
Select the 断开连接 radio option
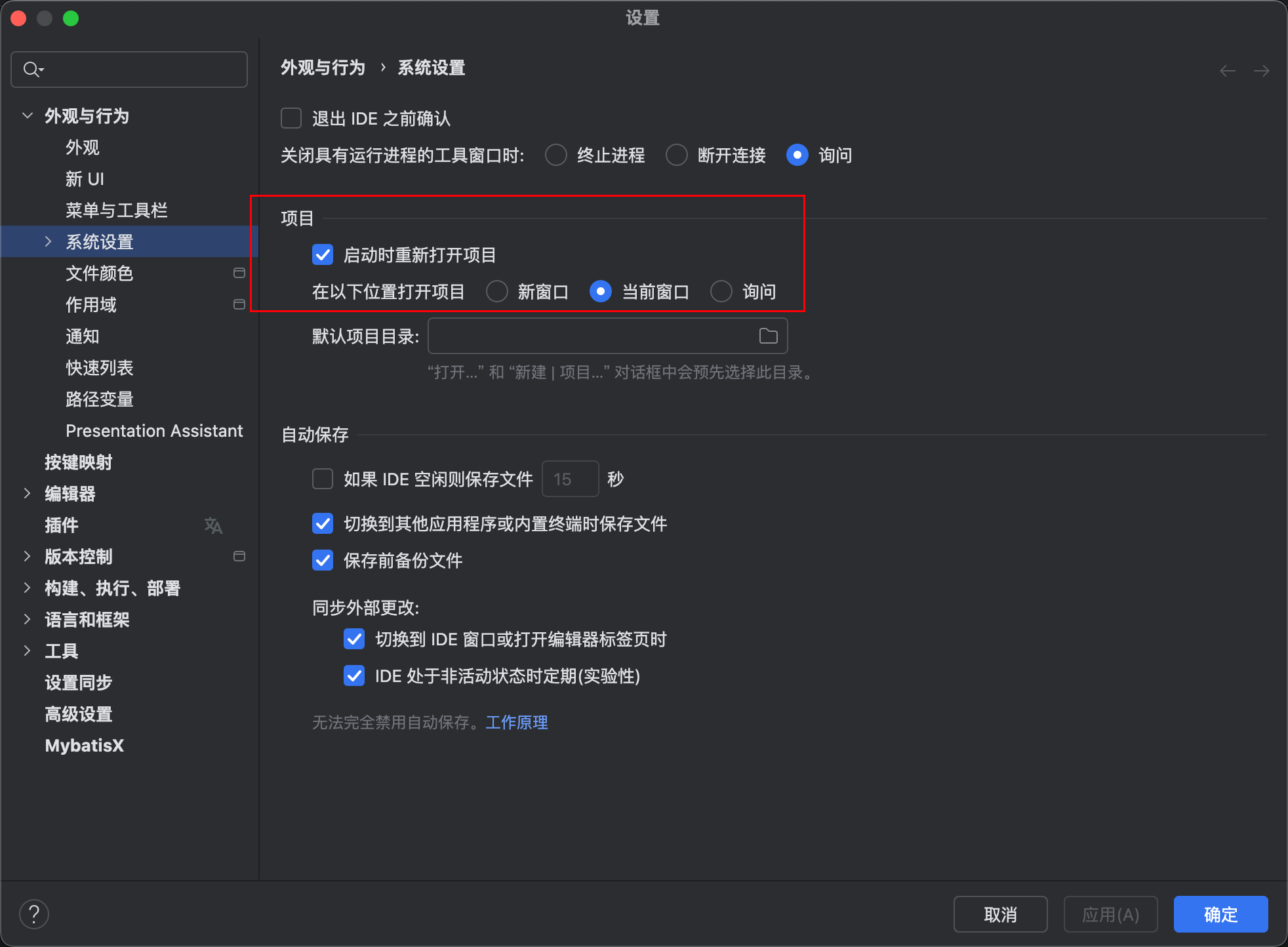click(x=677, y=155)
